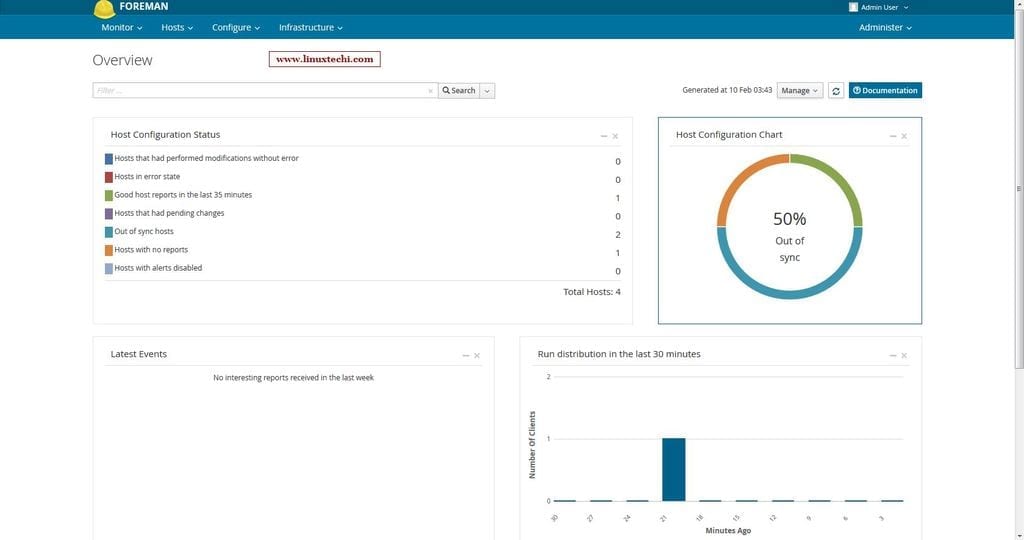
Task: Click the 'Generated at 10 Feb 03:43' text
Action: coord(727,90)
